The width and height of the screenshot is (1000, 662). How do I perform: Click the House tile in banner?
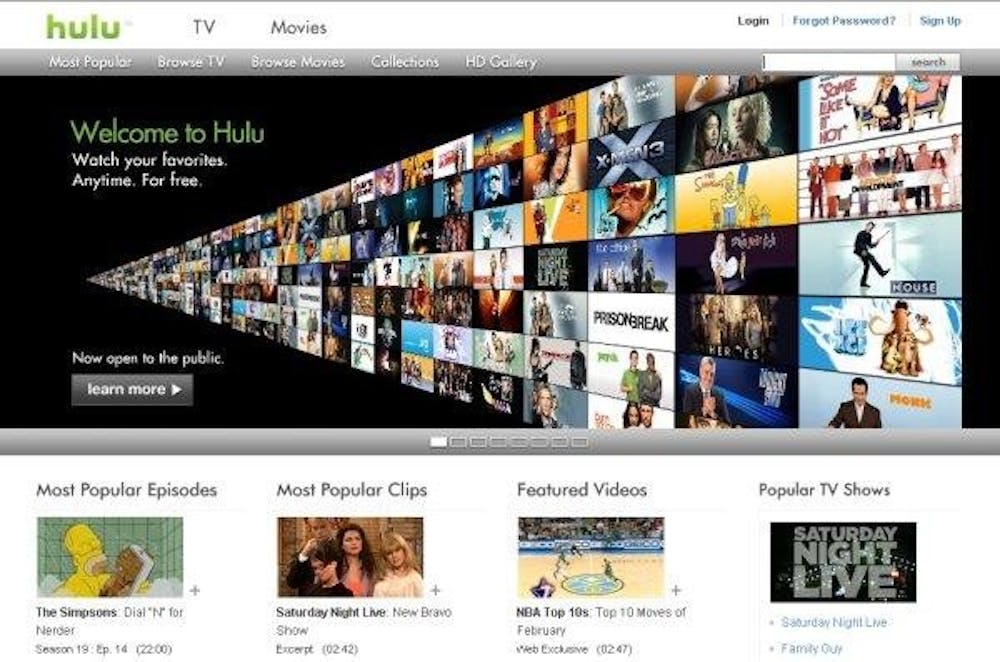(x=880, y=255)
